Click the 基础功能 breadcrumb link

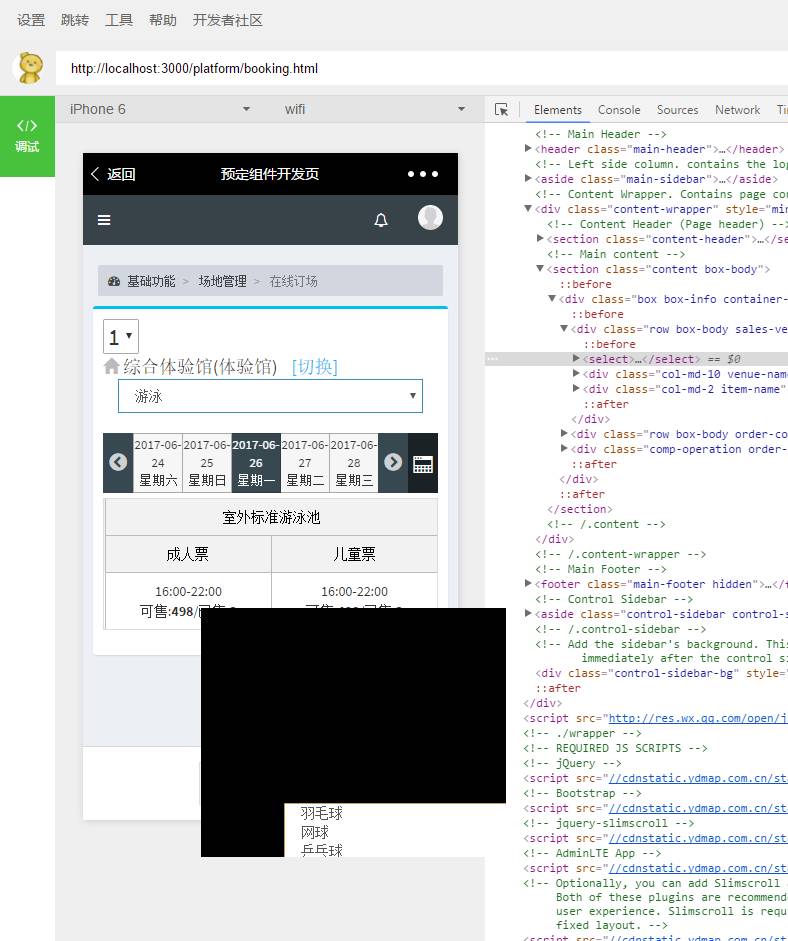[151, 281]
